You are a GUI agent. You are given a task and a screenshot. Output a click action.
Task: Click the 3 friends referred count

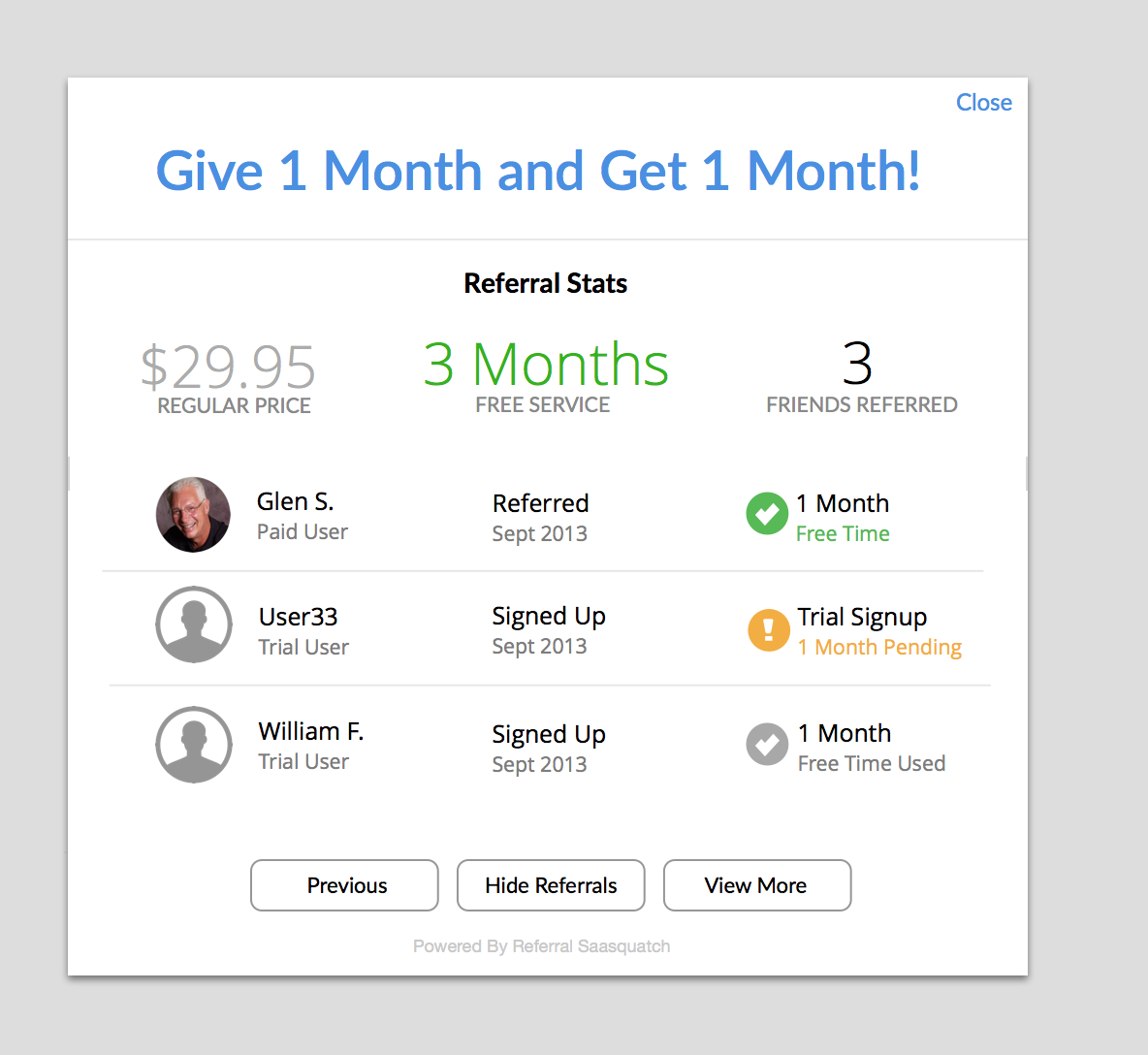(857, 365)
